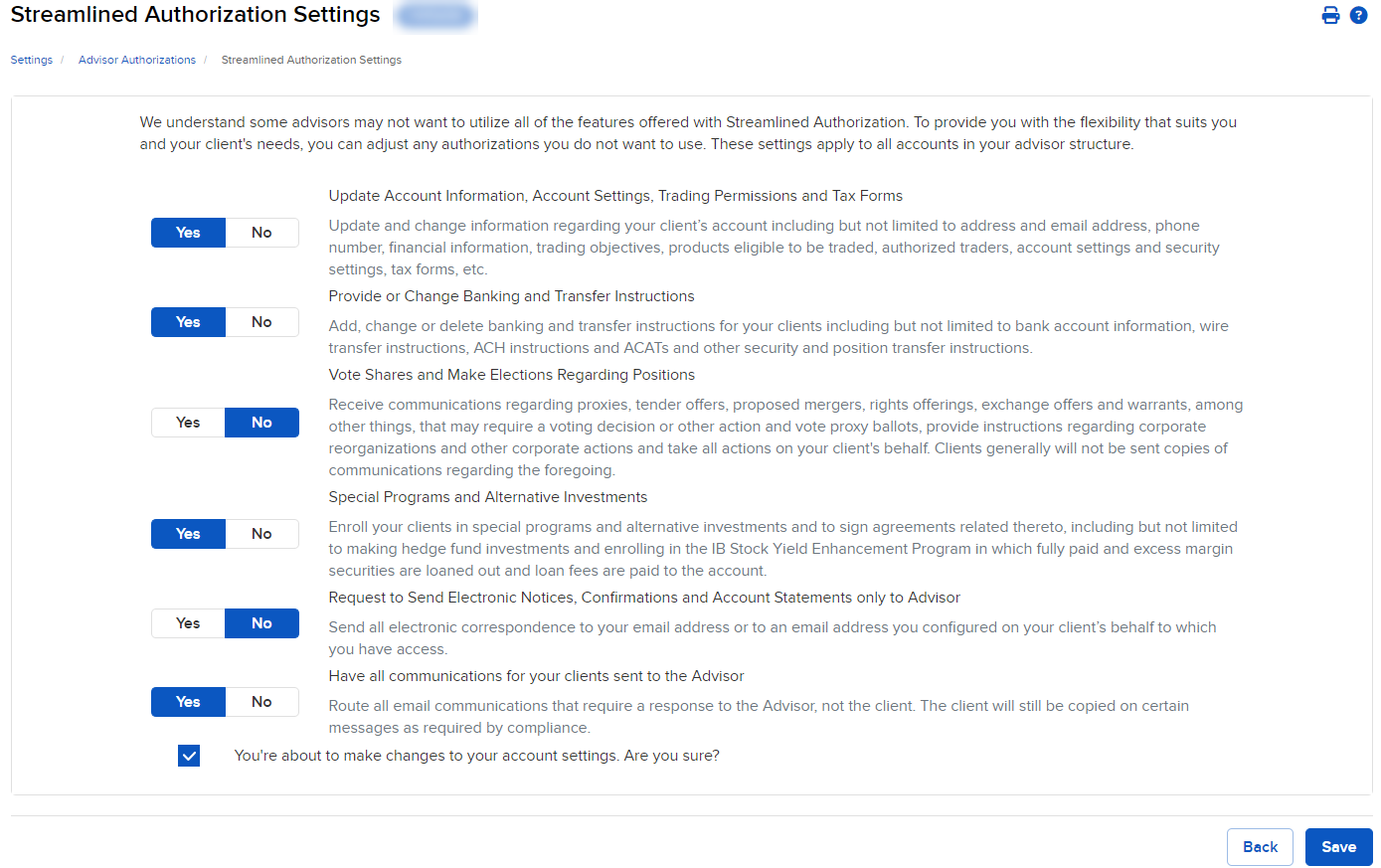Confirm Yes for communications sent to Advisor

(188, 701)
